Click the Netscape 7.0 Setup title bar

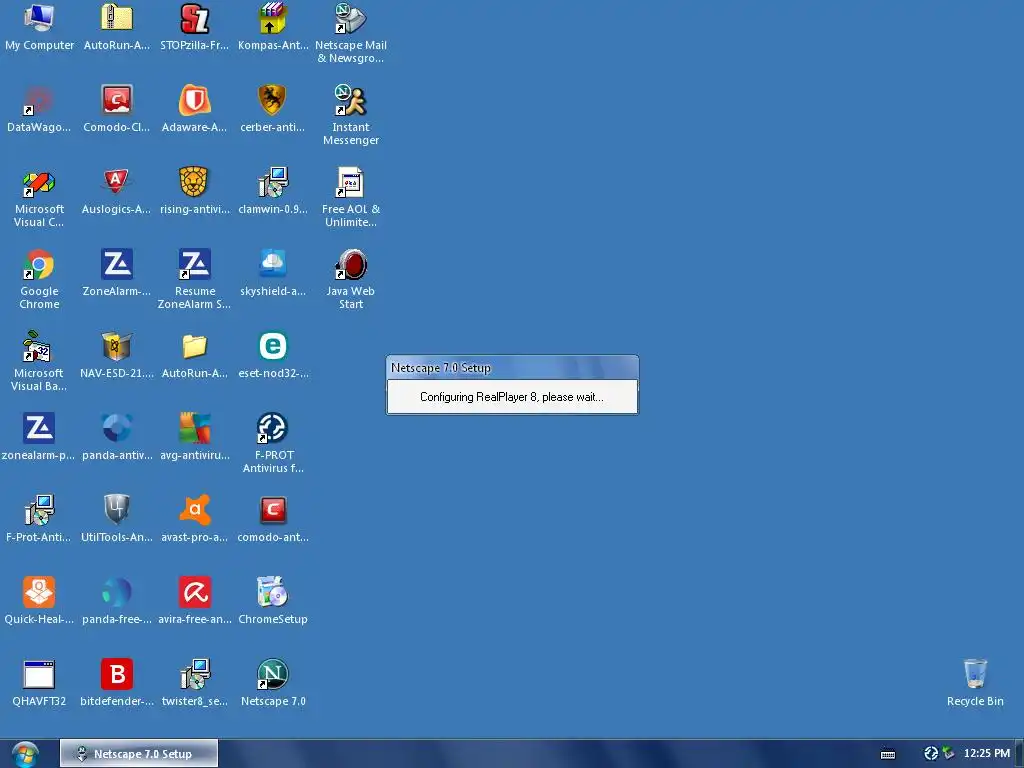pos(512,368)
